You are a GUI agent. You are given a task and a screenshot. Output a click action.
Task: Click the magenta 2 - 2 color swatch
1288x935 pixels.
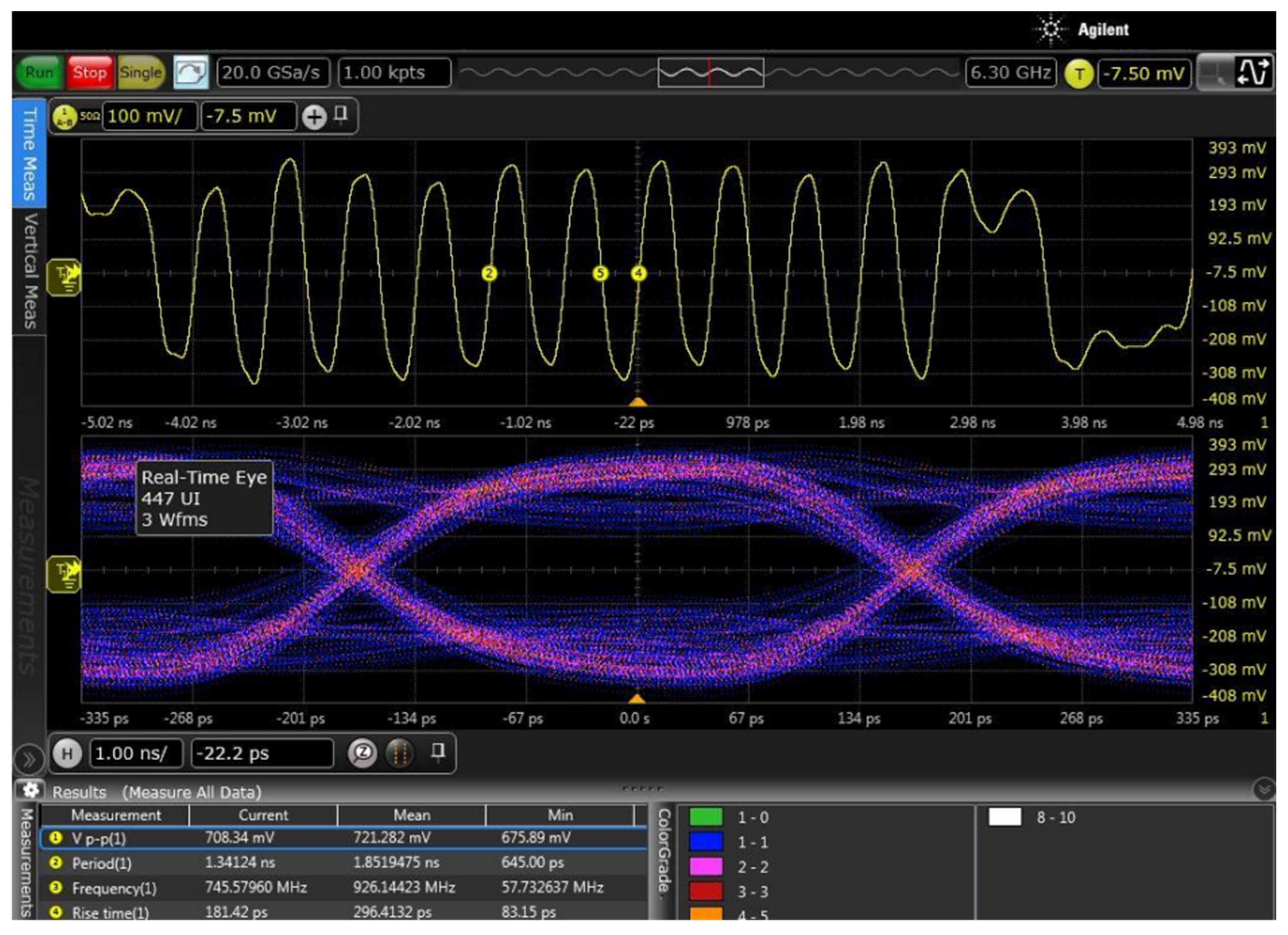click(x=706, y=867)
